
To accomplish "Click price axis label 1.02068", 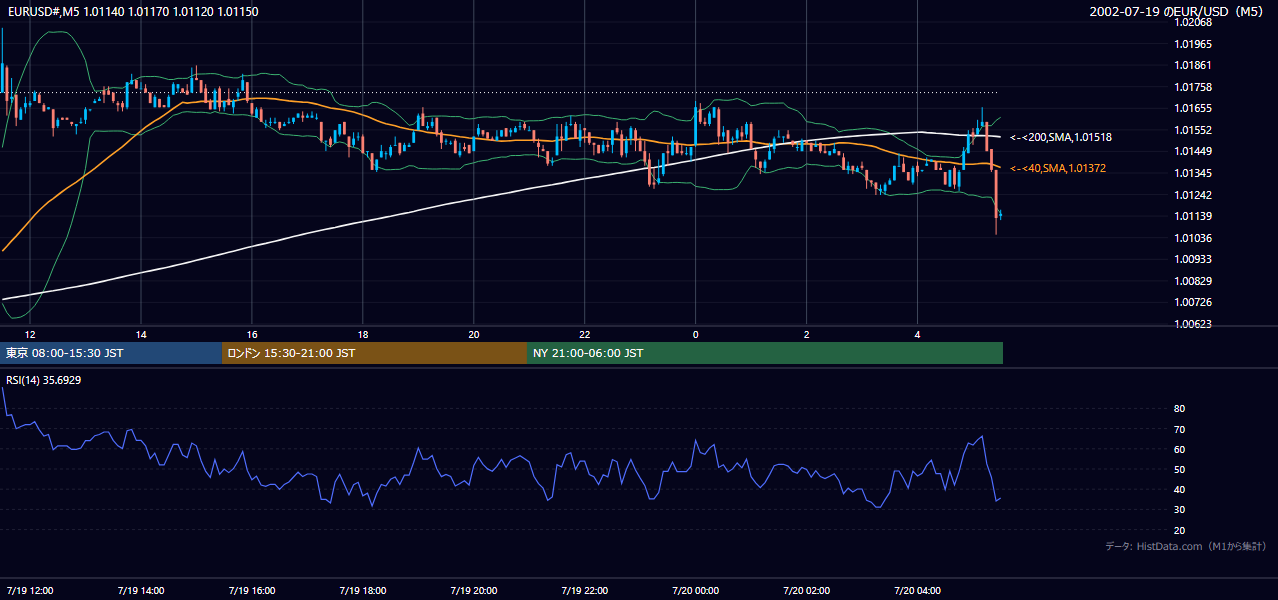I will point(1193,22).
